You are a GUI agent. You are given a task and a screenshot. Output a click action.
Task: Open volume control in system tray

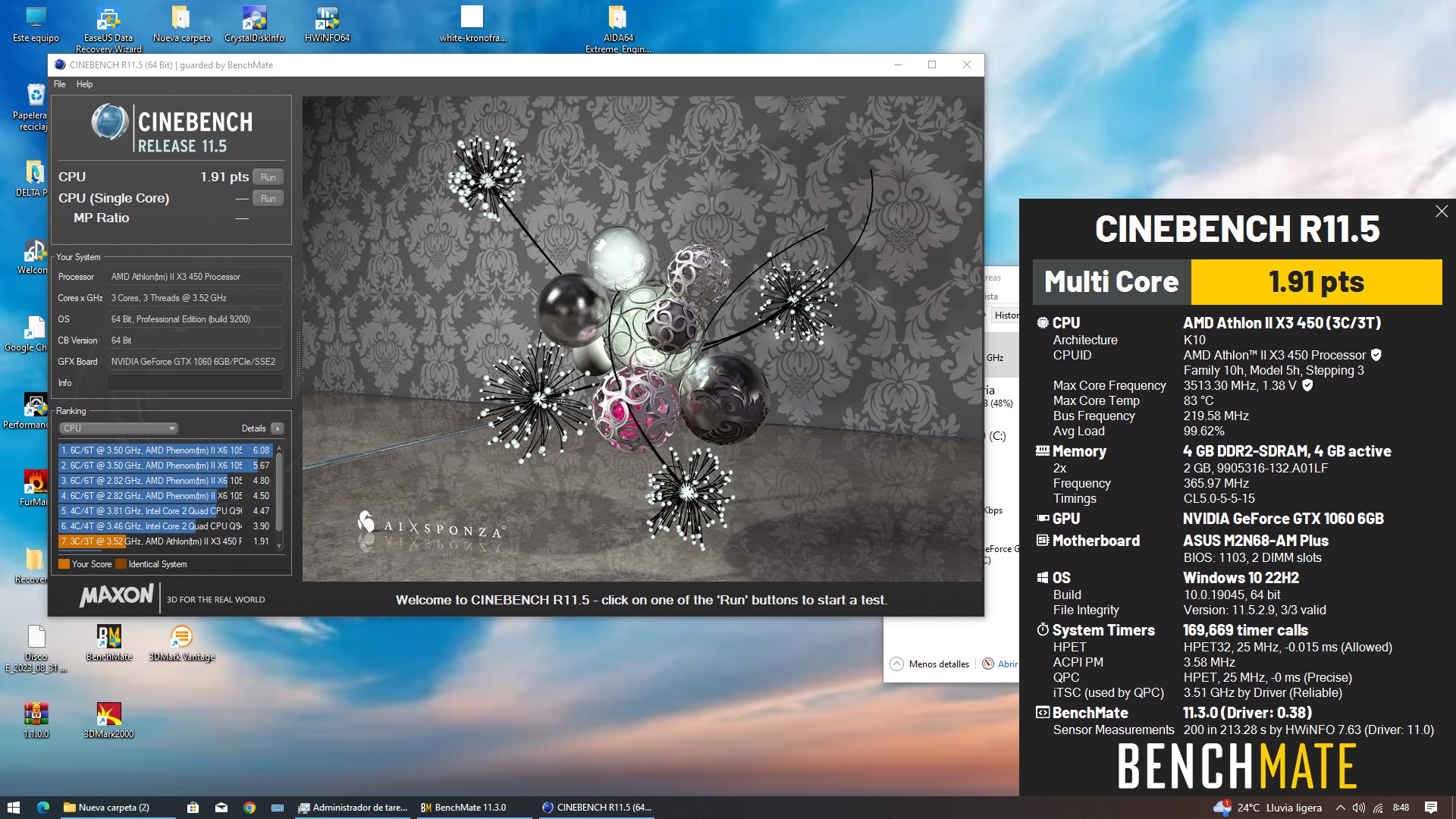pyautogui.click(x=1359, y=808)
